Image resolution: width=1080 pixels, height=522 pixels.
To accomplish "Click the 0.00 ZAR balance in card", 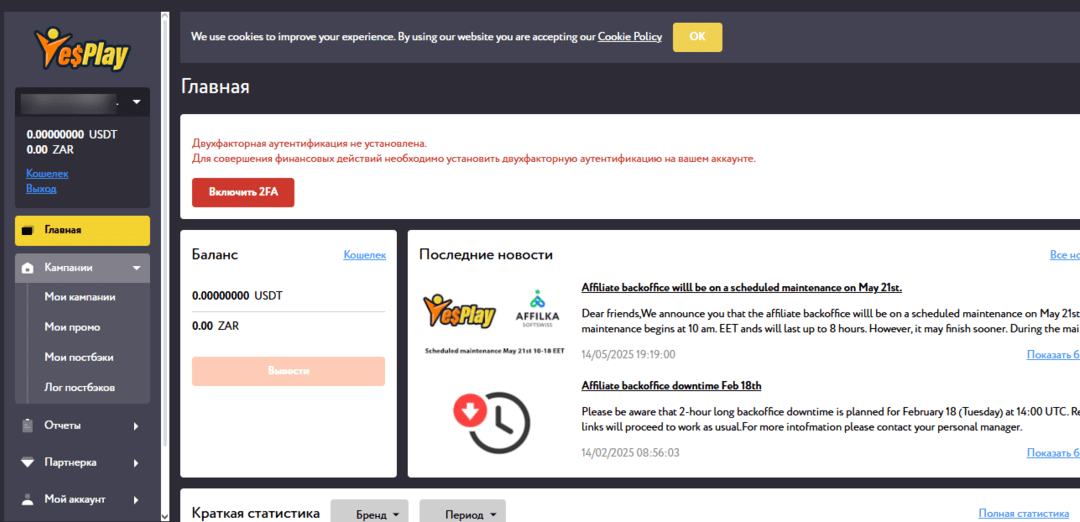I will (215, 326).
